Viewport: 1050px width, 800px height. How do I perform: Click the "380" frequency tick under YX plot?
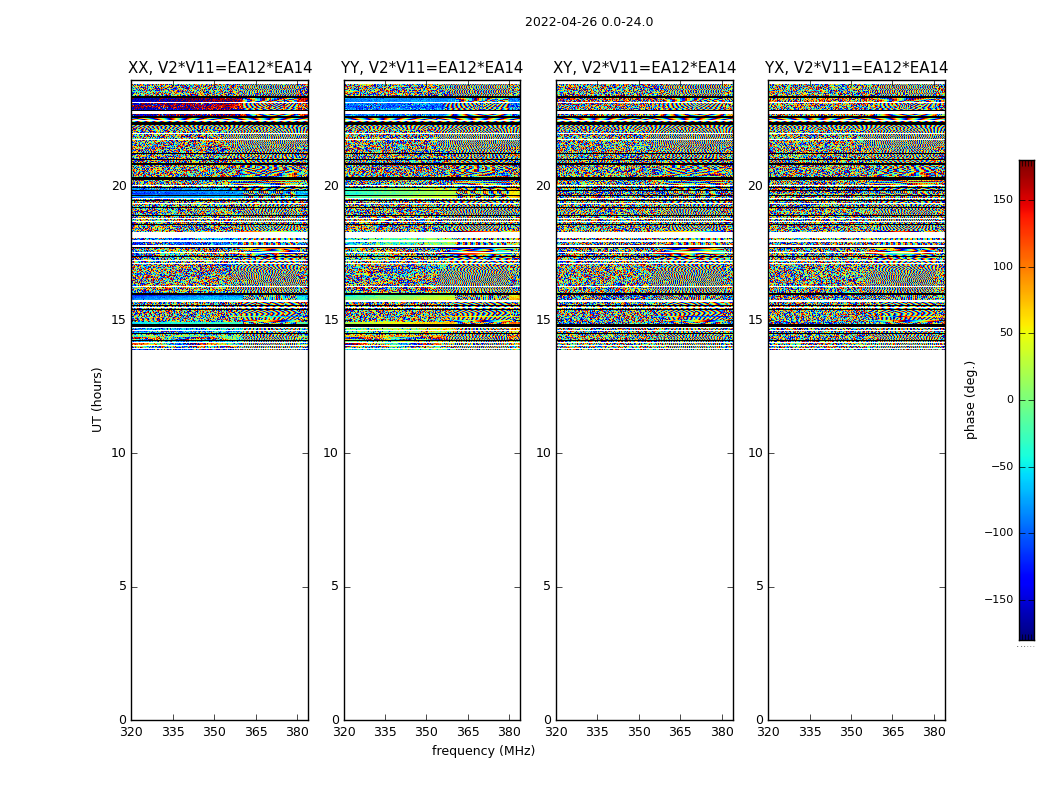tap(934, 732)
